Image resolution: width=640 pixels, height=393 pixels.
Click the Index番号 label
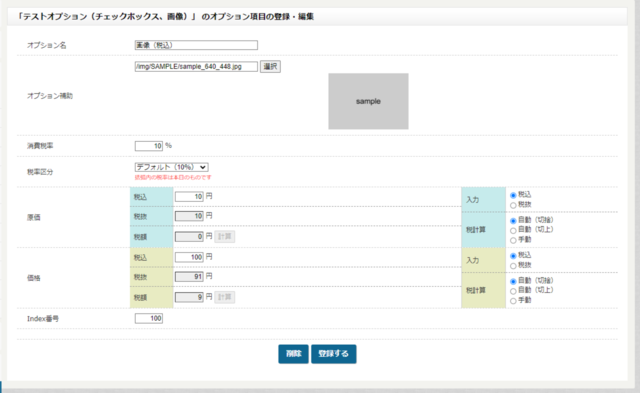coord(43,319)
